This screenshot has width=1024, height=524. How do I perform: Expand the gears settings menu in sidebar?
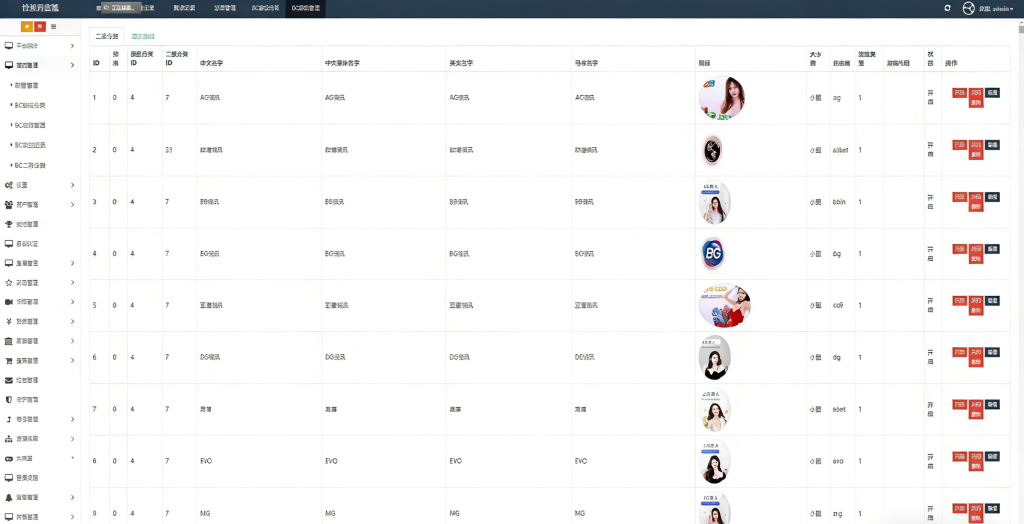pyautogui.click(x=40, y=185)
